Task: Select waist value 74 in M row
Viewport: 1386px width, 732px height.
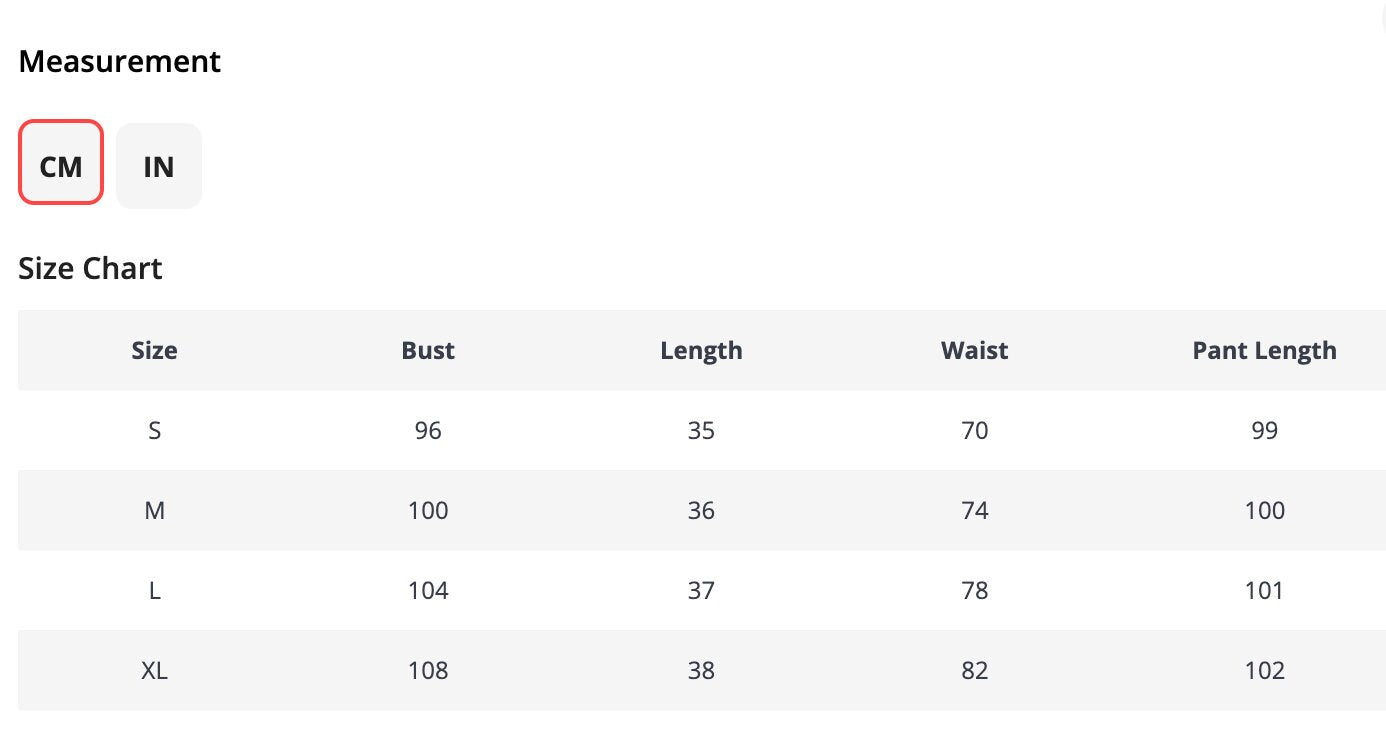Action: [x=974, y=511]
